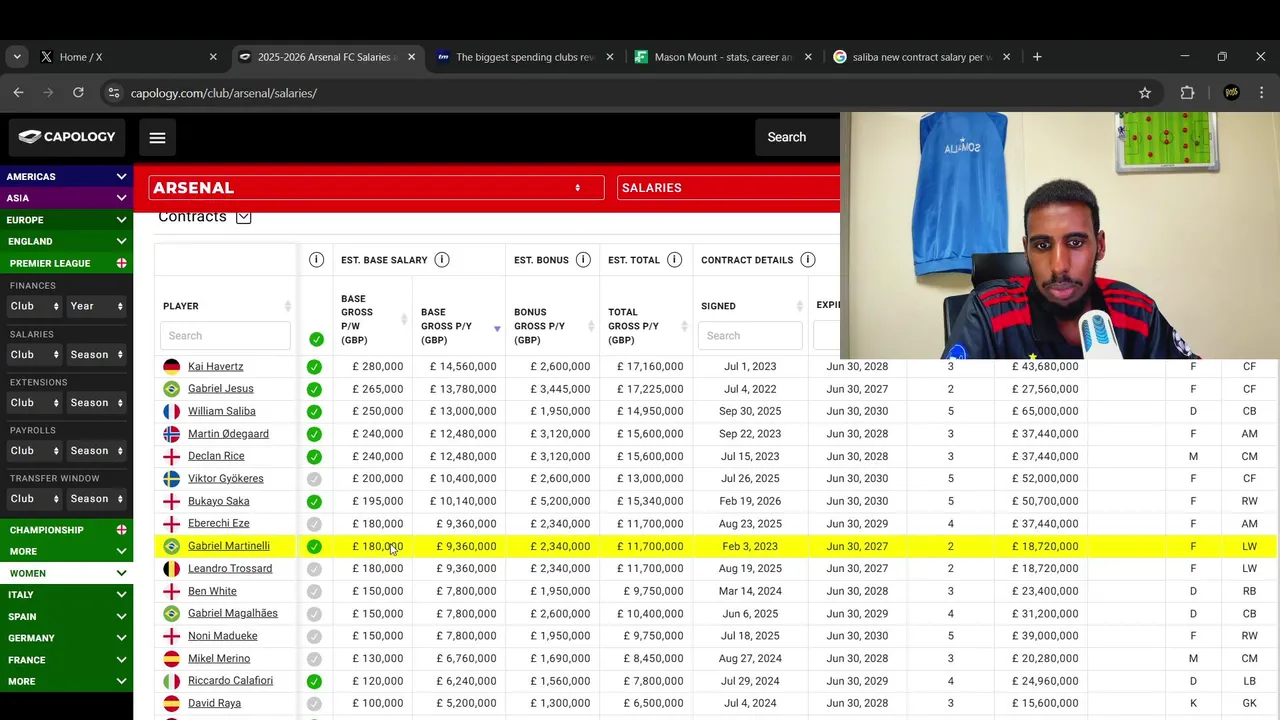Sort by Base Gross P/Y column
The image size is (1280, 720).
(497, 329)
